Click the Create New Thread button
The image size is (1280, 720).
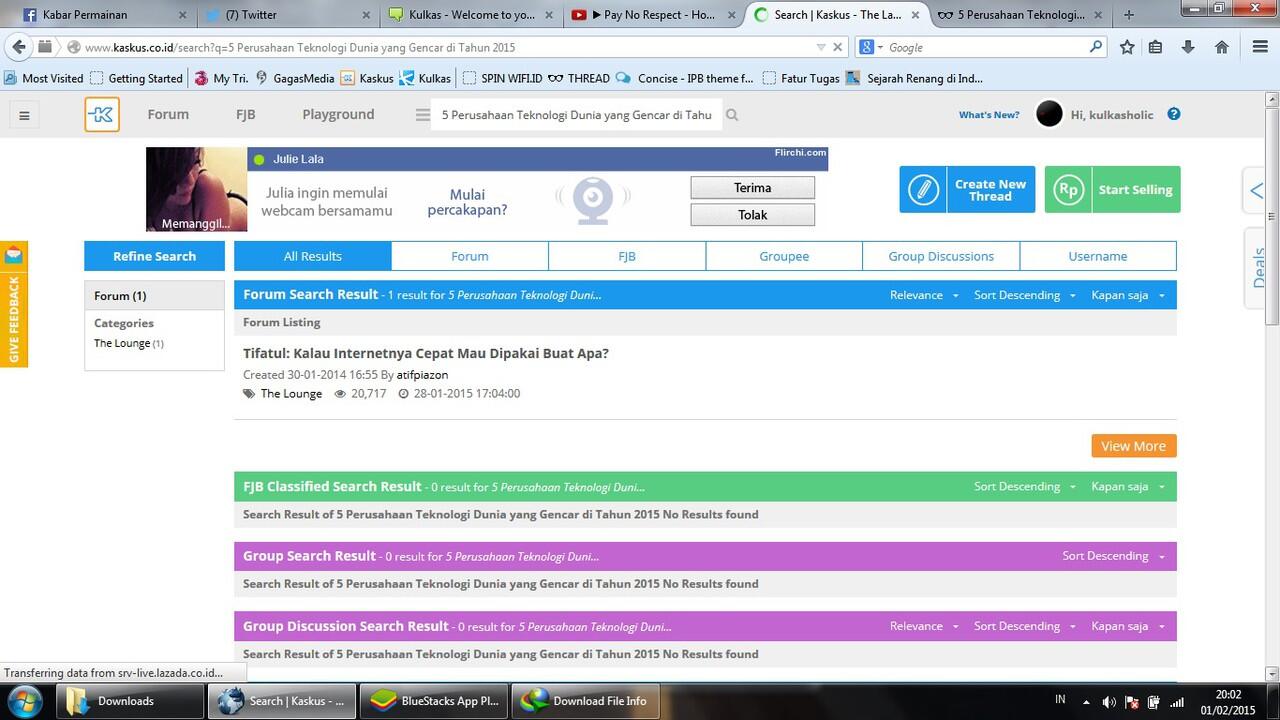967,190
